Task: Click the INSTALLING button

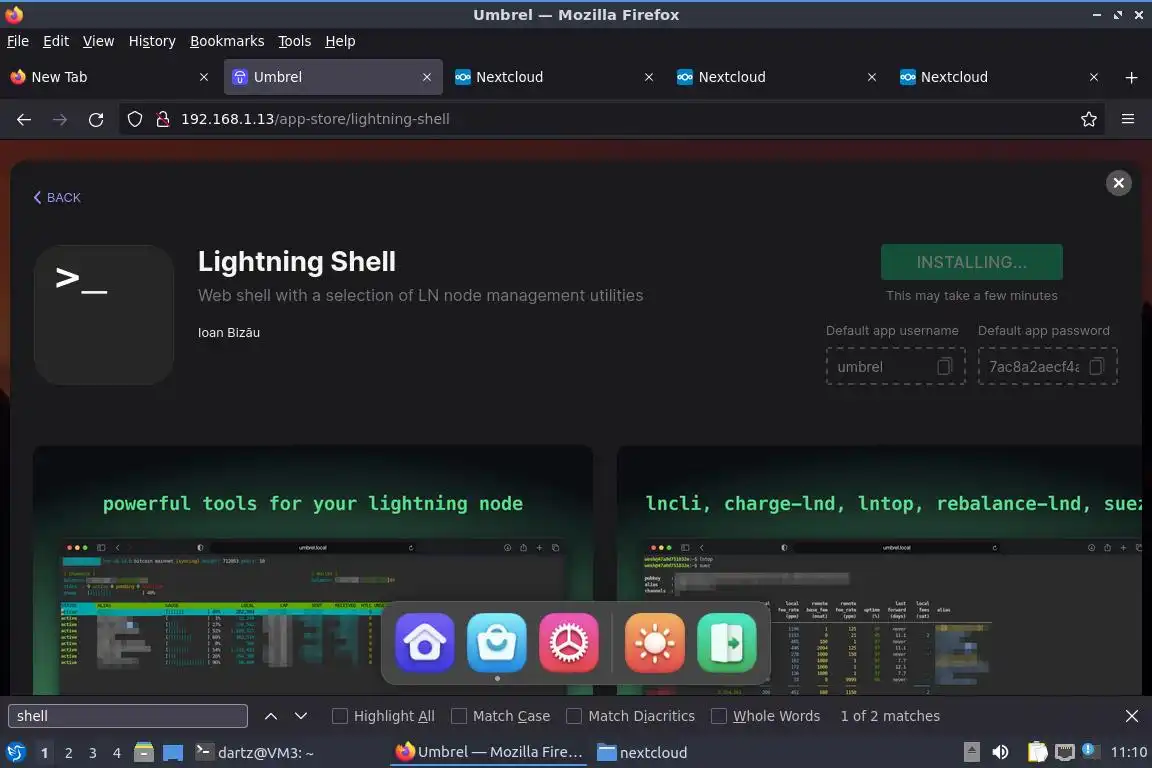Action: click(x=971, y=262)
